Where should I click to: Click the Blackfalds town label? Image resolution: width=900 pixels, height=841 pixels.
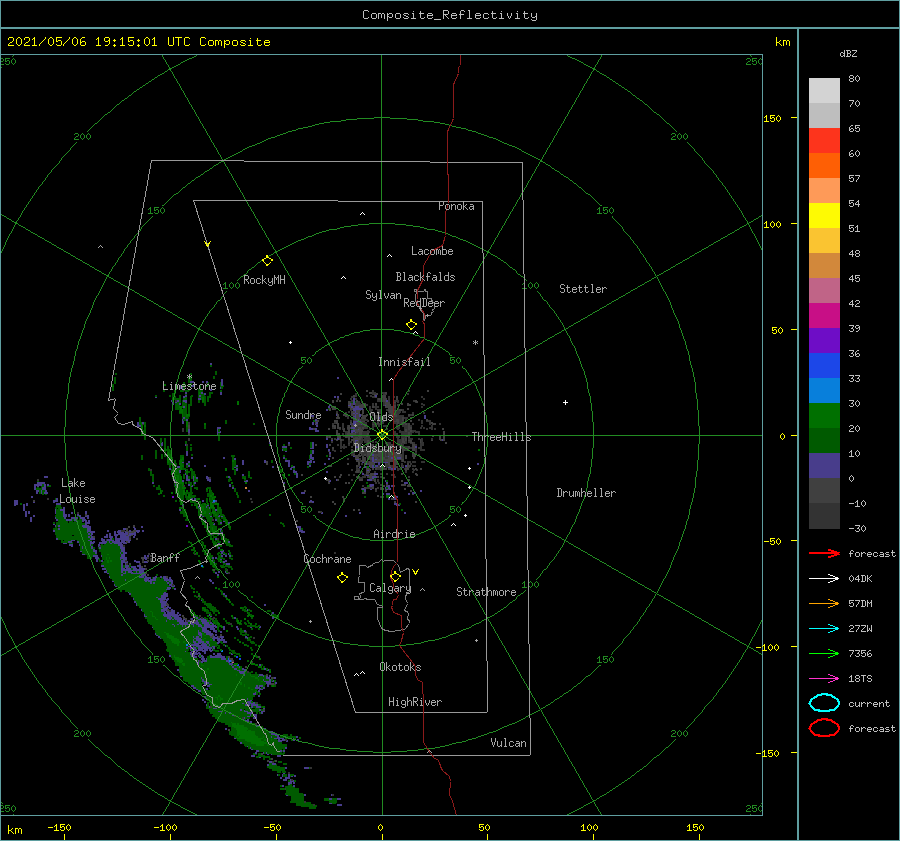425,277
